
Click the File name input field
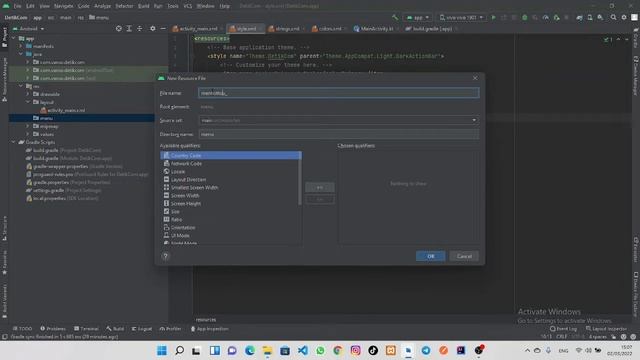click(x=338, y=93)
